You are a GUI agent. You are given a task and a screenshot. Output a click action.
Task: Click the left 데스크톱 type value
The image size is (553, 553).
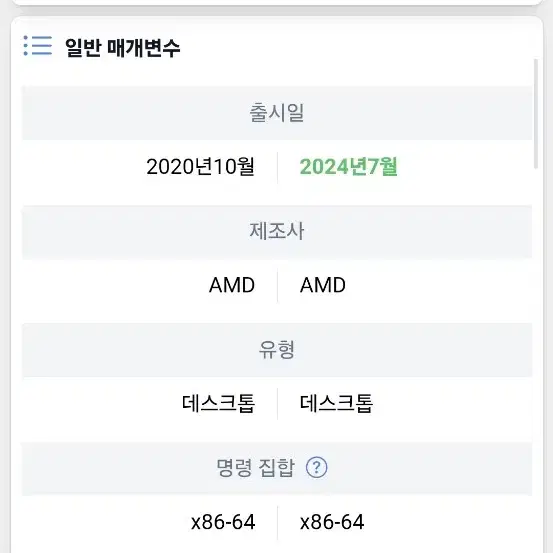(218, 403)
